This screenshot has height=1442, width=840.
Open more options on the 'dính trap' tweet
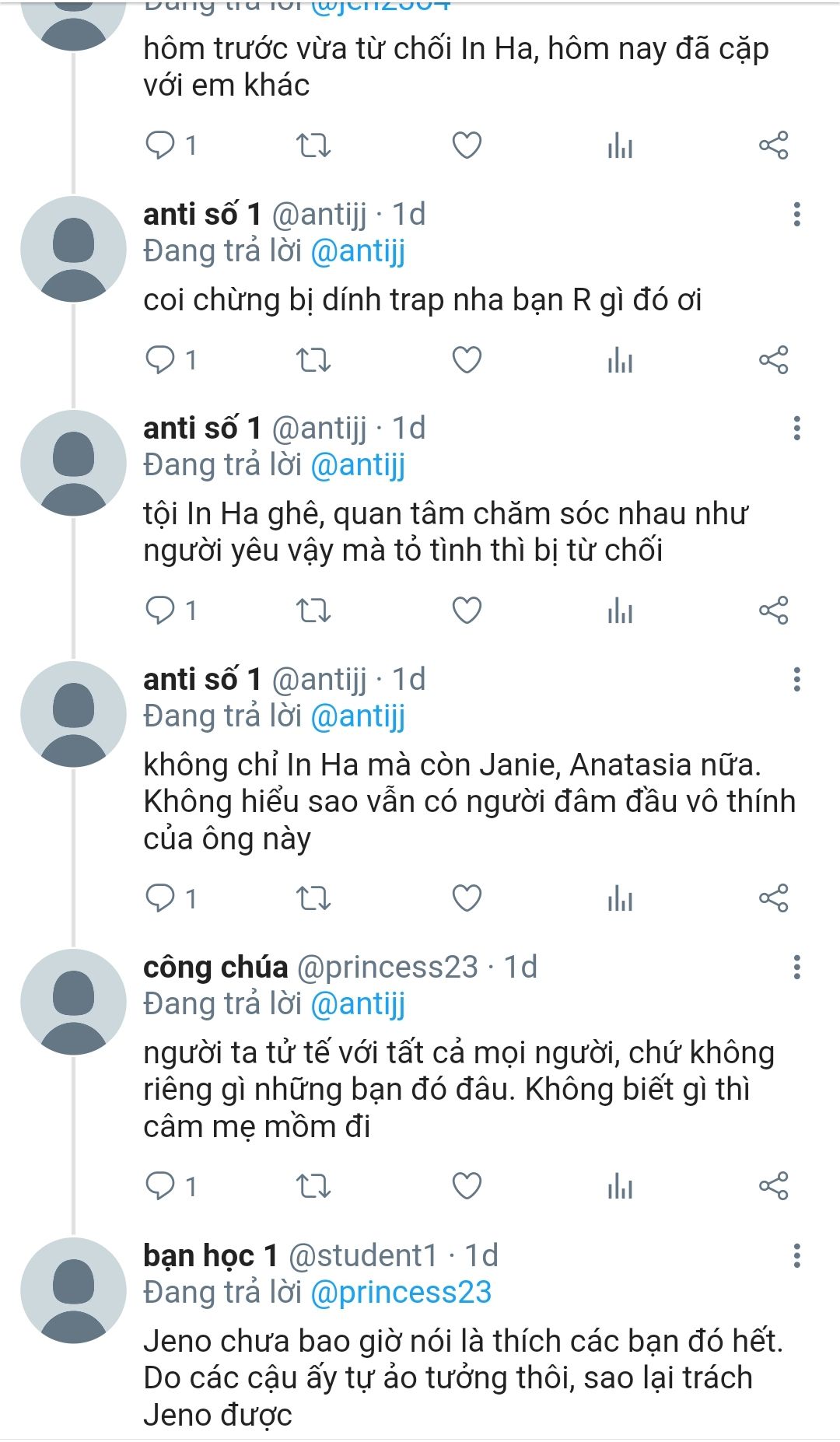pyautogui.click(x=796, y=215)
